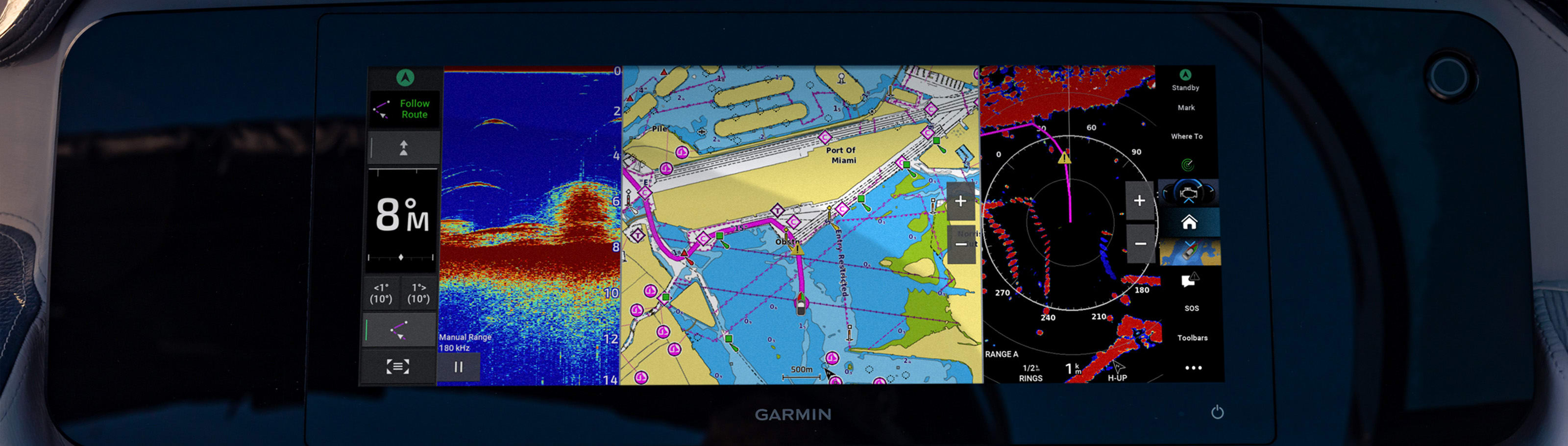Open the messages warning icon
Image resolution: width=1568 pixels, height=446 pixels.
tap(1189, 280)
